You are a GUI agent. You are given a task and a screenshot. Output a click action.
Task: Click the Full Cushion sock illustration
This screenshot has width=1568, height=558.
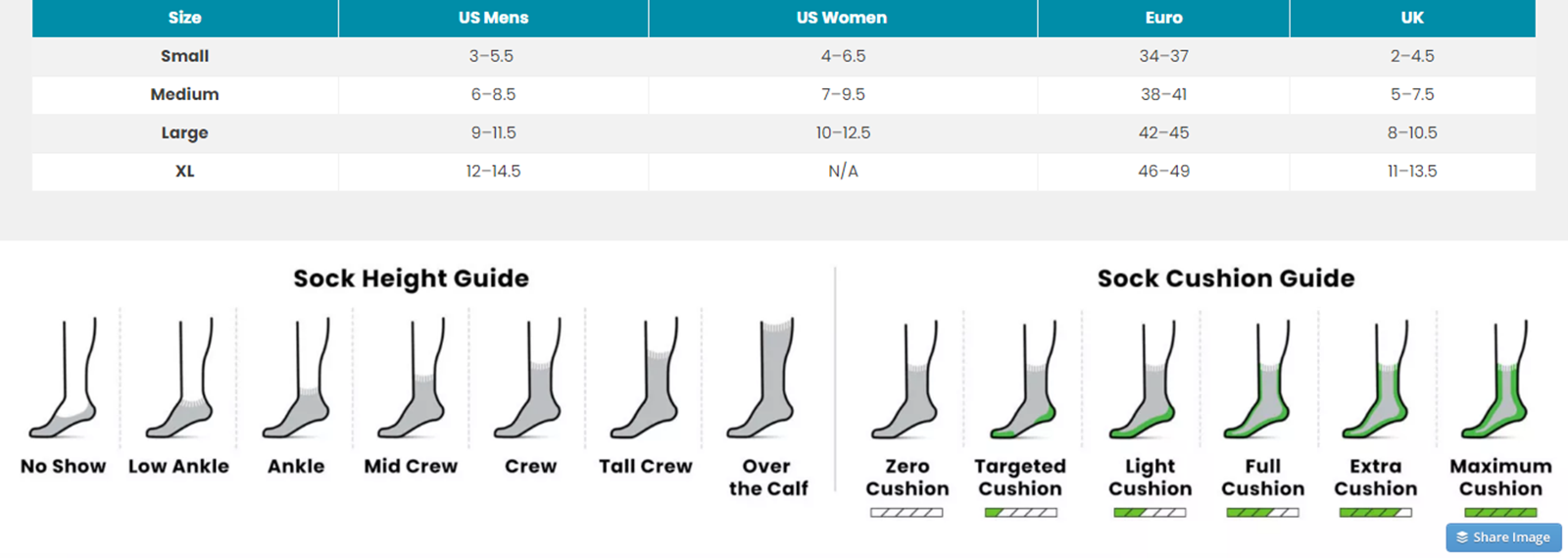click(1258, 380)
